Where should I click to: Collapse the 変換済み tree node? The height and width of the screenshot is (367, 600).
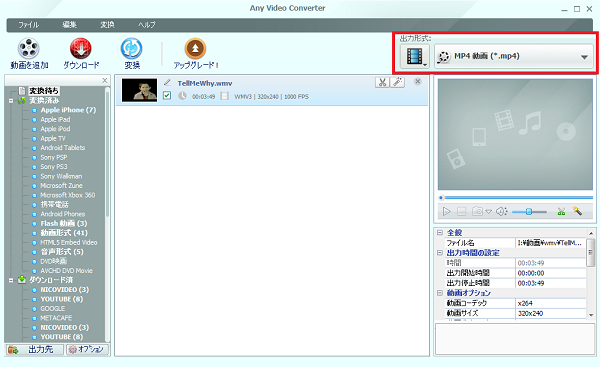point(11,101)
